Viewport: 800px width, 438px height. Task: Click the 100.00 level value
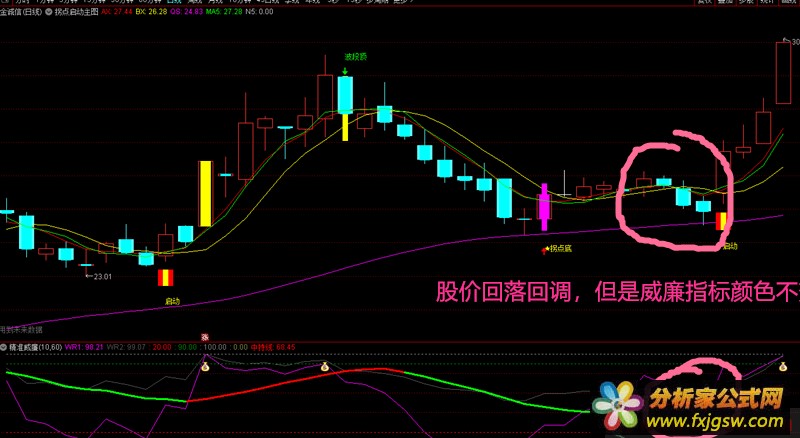(214, 347)
